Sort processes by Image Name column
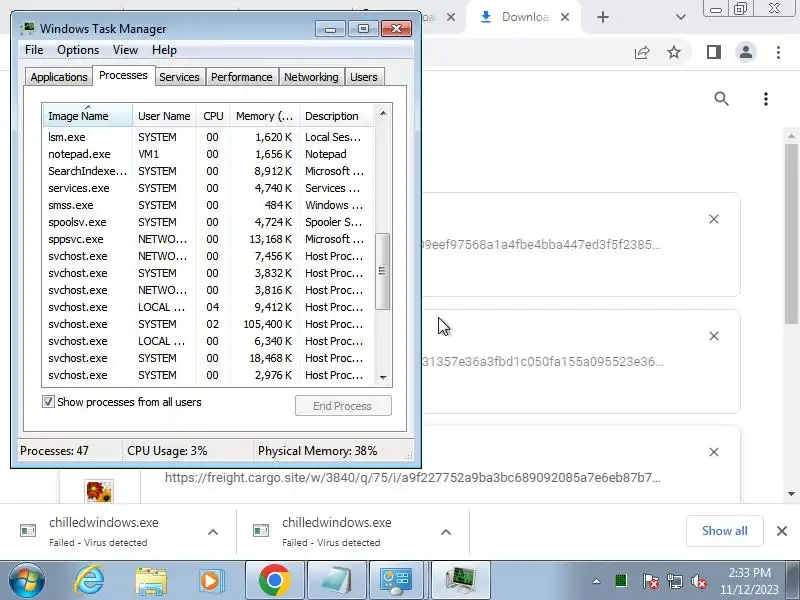Viewport: 800px width, 600px height. [88, 116]
